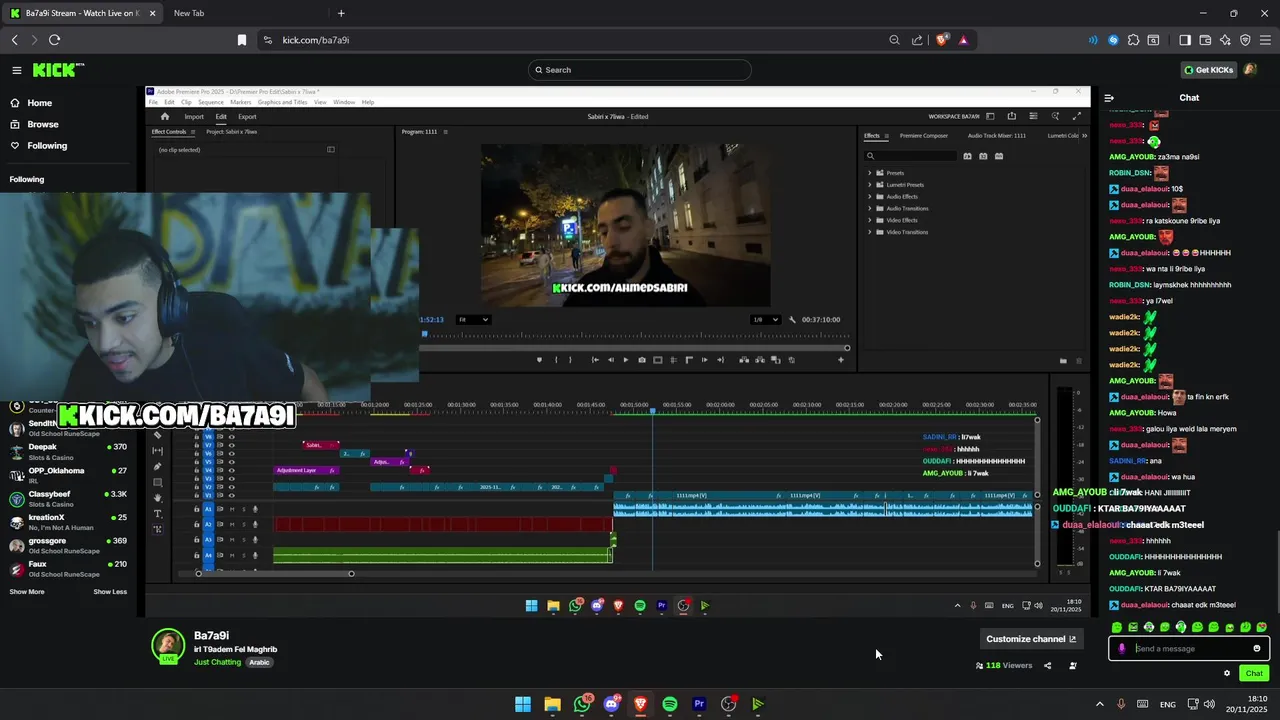
Task: Click the user management icon beside share
Action: tap(1073, 666)
